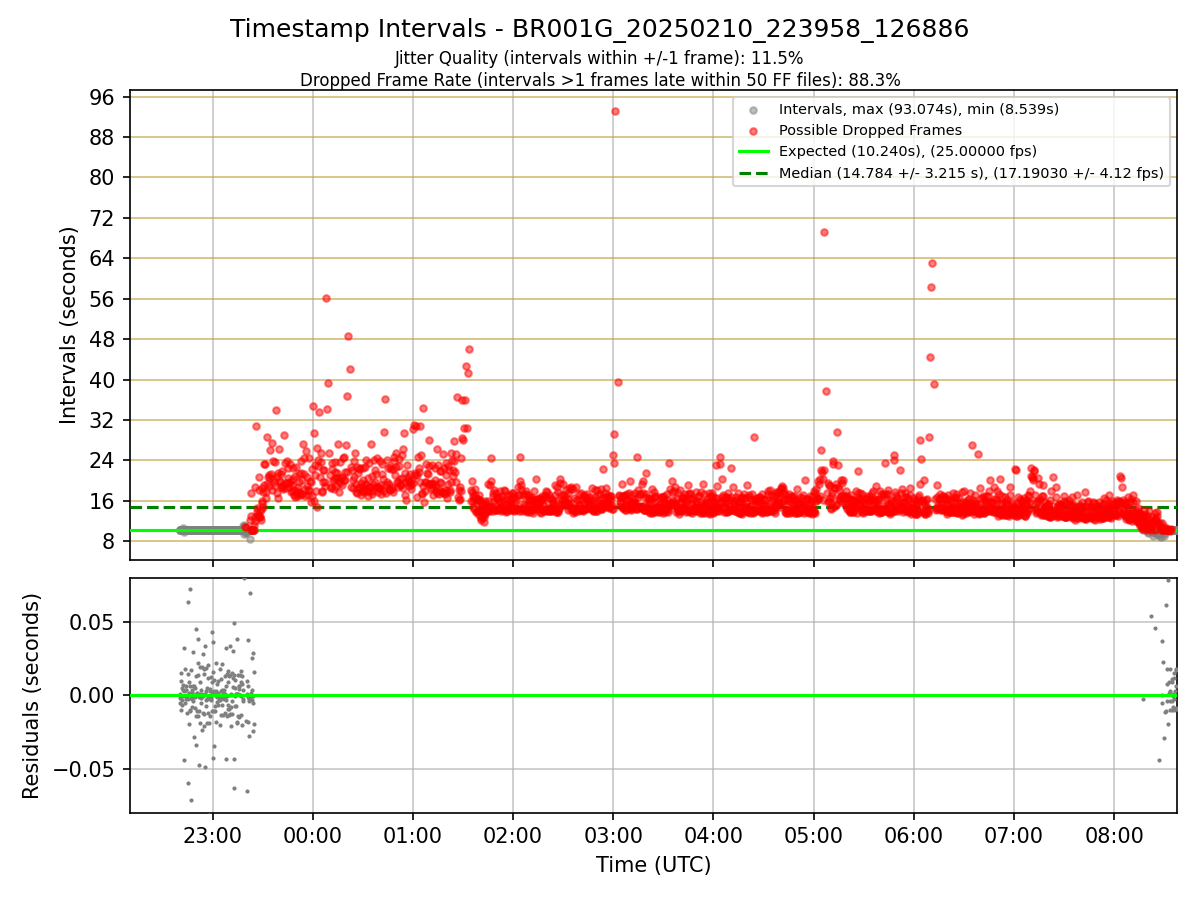Click the 'Residuals (seconds)' y-axis label
The height and width of the screenshot is (900, 1200).
click(x=31, y=696)
